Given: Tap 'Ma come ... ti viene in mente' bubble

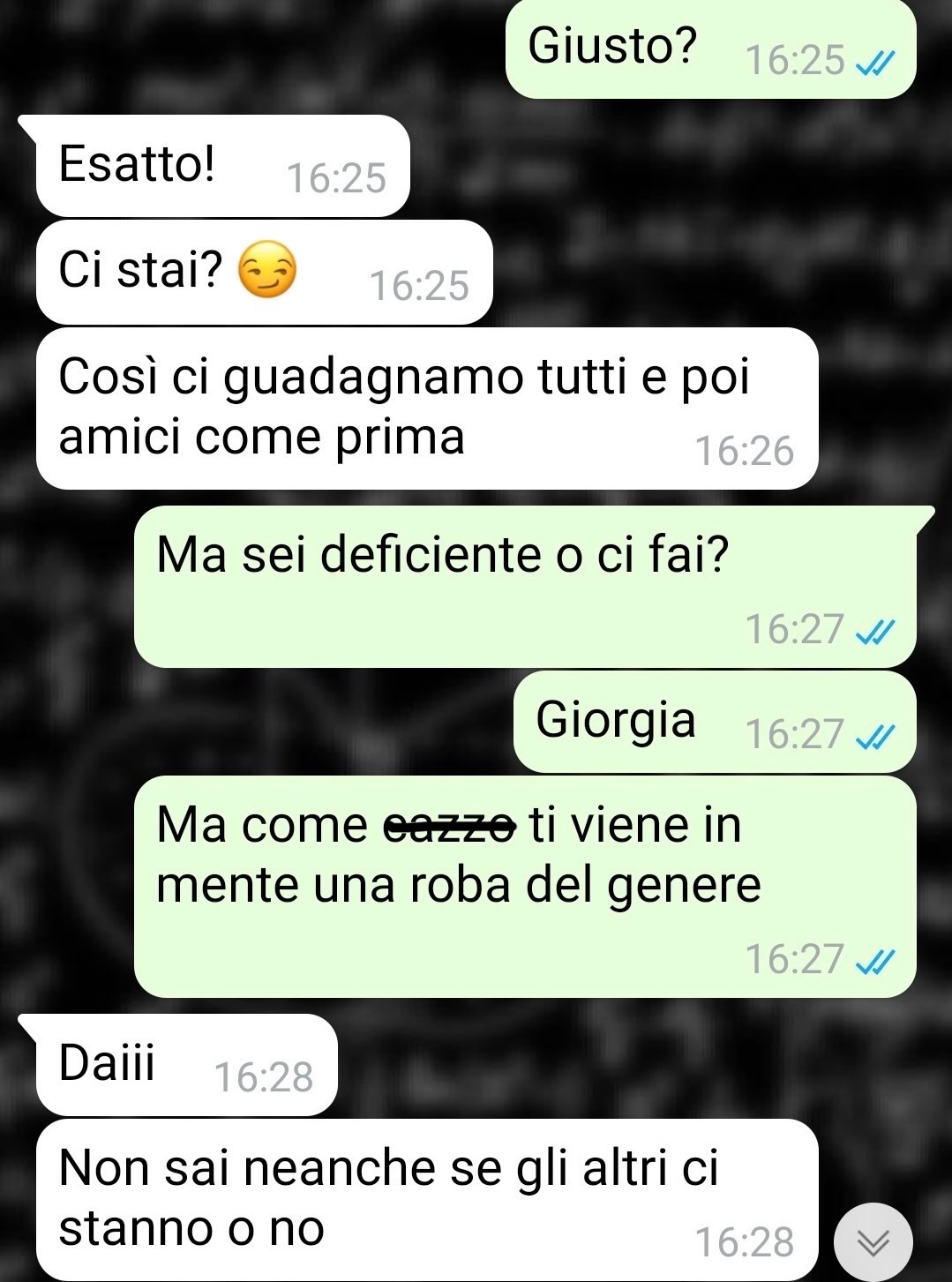Looking at the screenshot, I should (x=525, y=887).
